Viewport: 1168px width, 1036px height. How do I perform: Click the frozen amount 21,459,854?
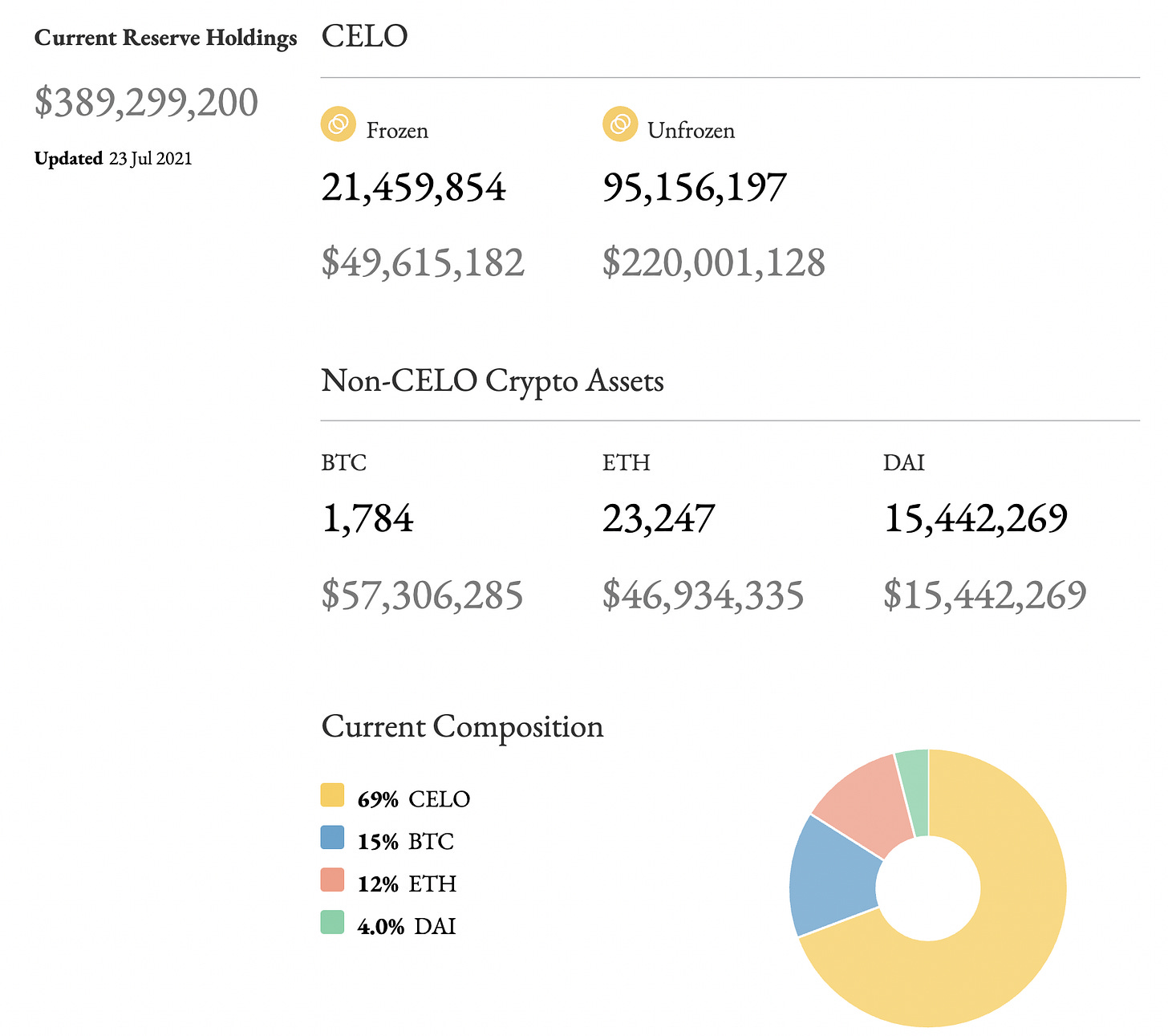(414, 188)
